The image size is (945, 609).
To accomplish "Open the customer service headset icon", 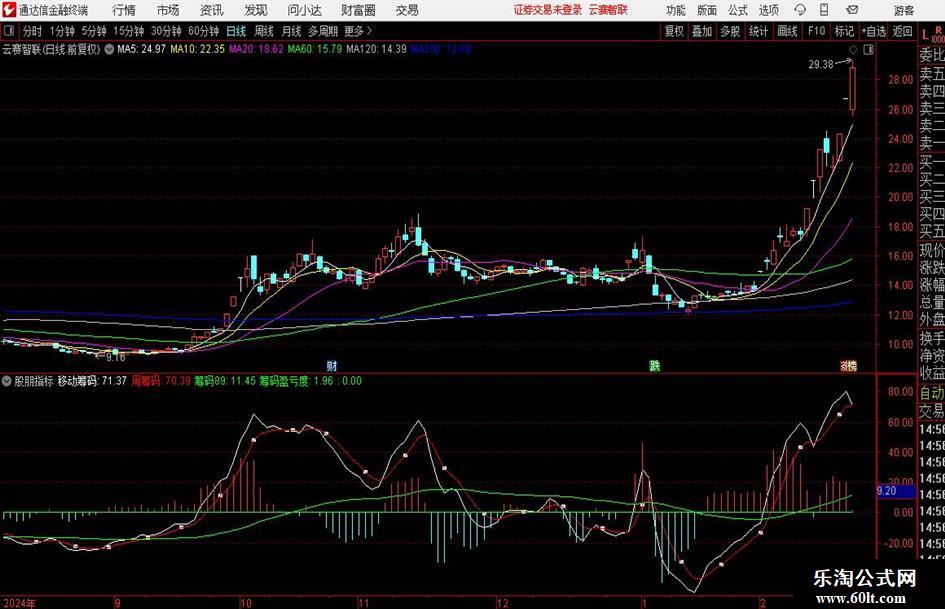I will (x=800, y=10).
